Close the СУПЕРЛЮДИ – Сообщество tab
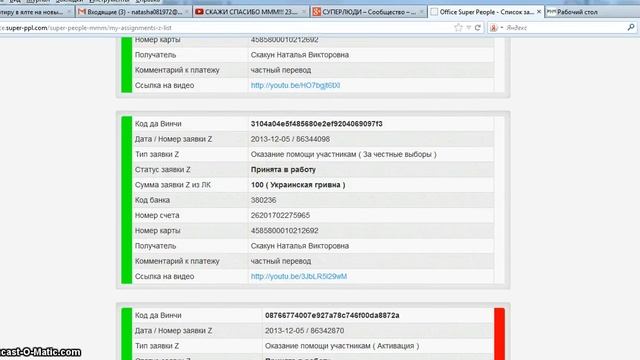 (421, 12)
